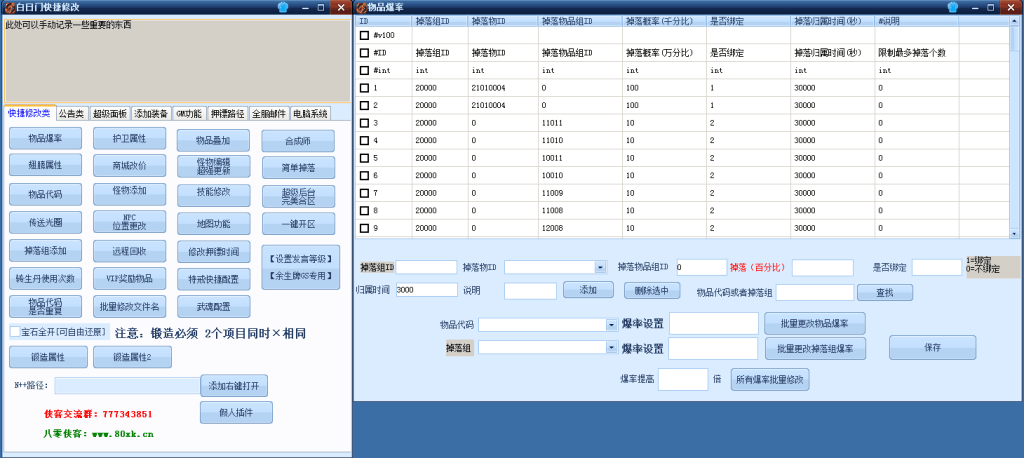The image size is (1024, 458).
Task: Click 批量更改物品爆率 button
Action: click(x=815, y=323)
